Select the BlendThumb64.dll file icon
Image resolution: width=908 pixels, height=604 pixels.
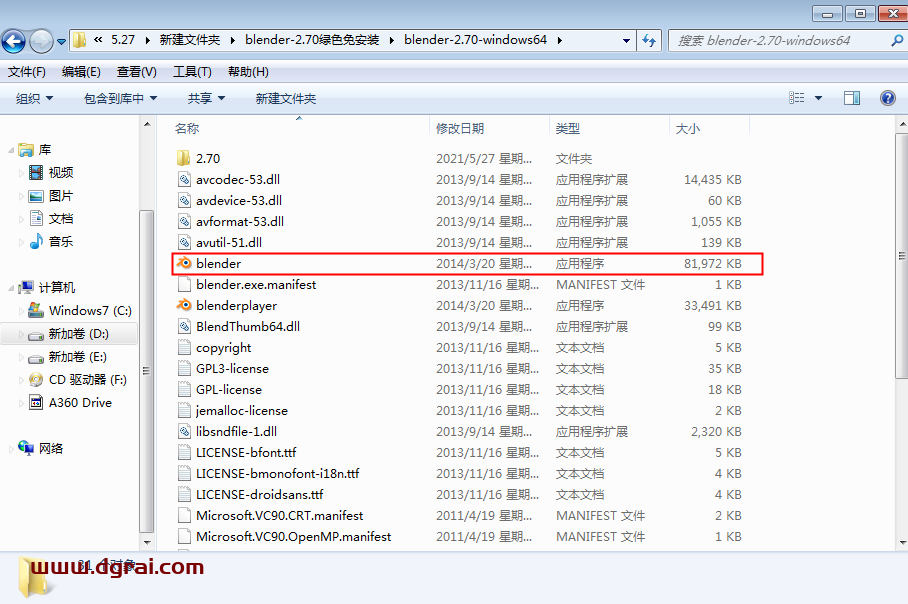(x=184, y=326)
